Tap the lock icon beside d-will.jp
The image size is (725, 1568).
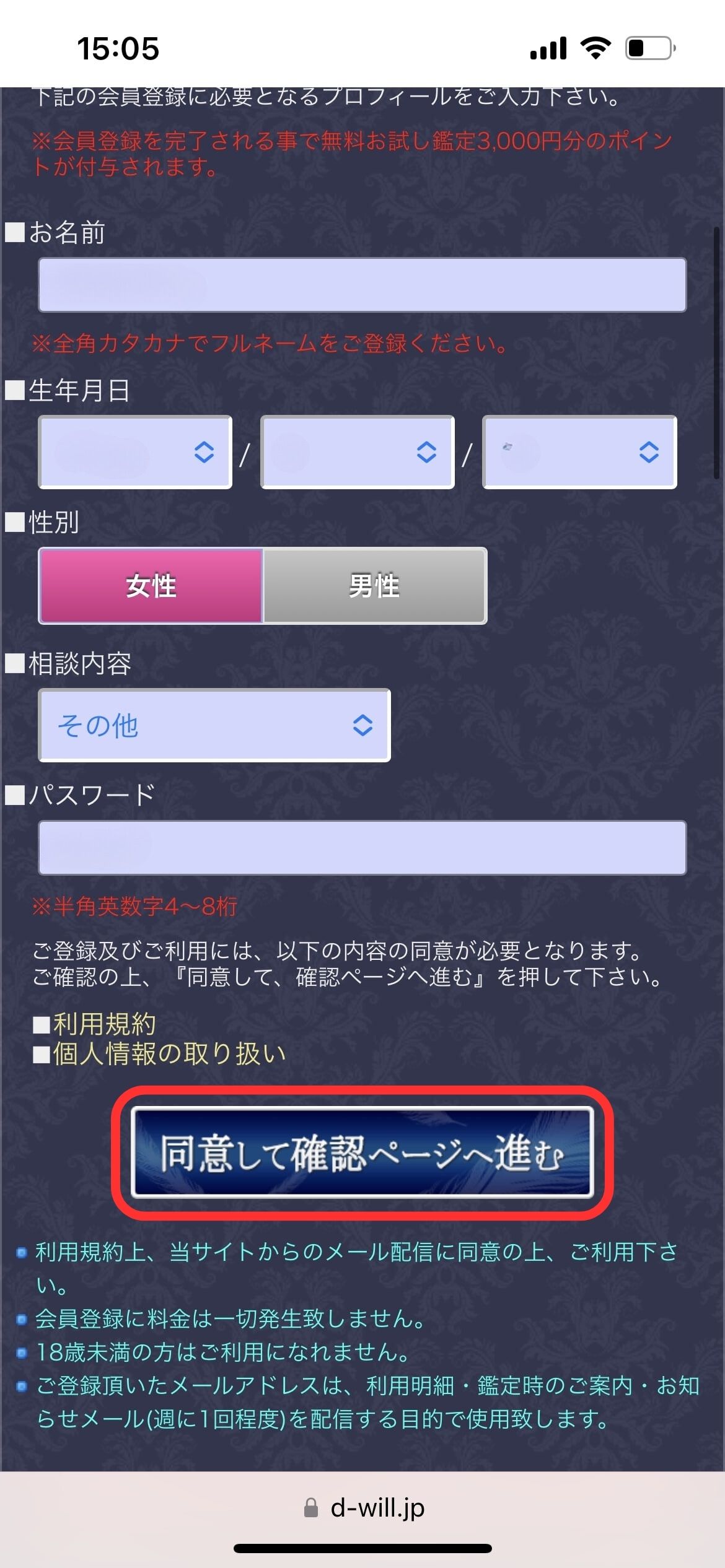pyautogui.click(x=311, y=1508)
